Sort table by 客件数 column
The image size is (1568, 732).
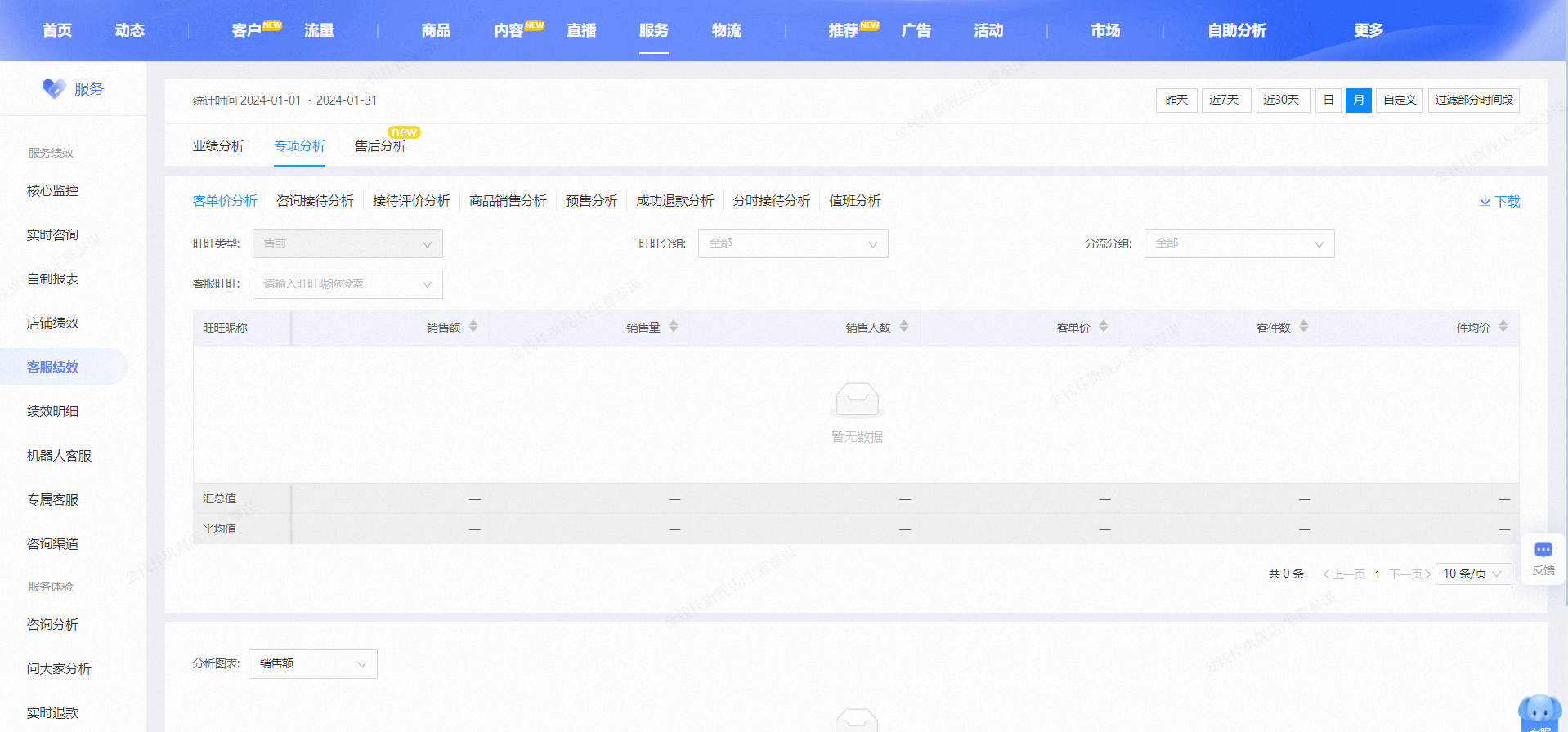click(1304, 327)
